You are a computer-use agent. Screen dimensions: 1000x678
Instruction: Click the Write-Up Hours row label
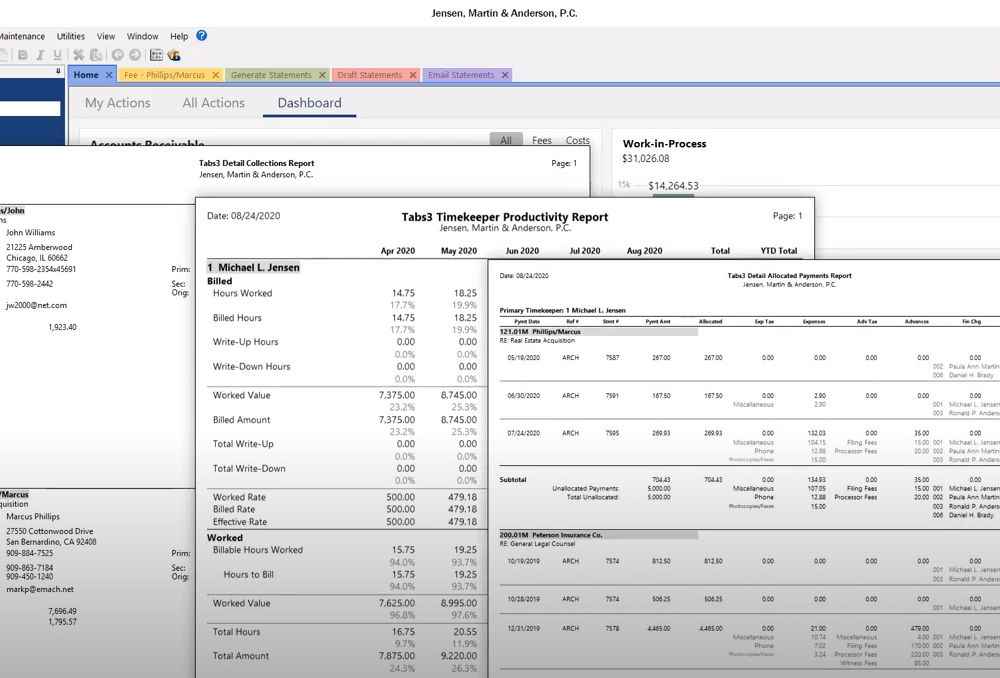pos(246,342)
